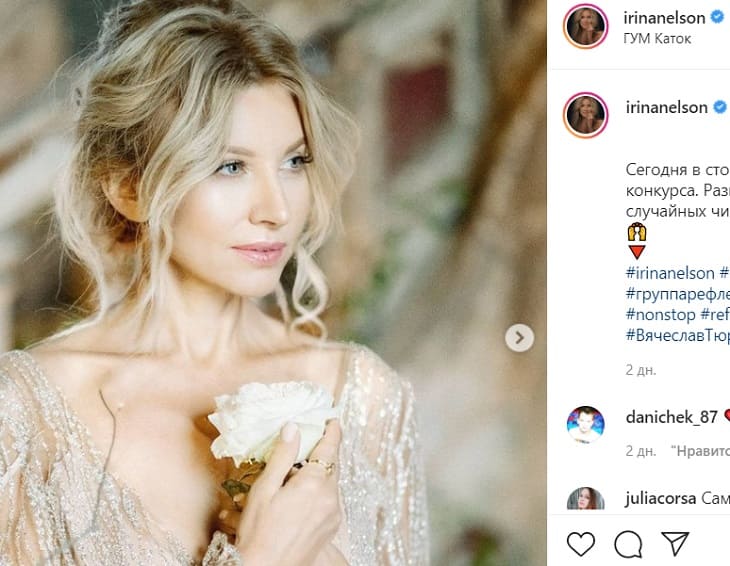Click verified badge beside caption username
Image resolution: width=730 pixels, height=566 pixels.
tap(717, 107)
